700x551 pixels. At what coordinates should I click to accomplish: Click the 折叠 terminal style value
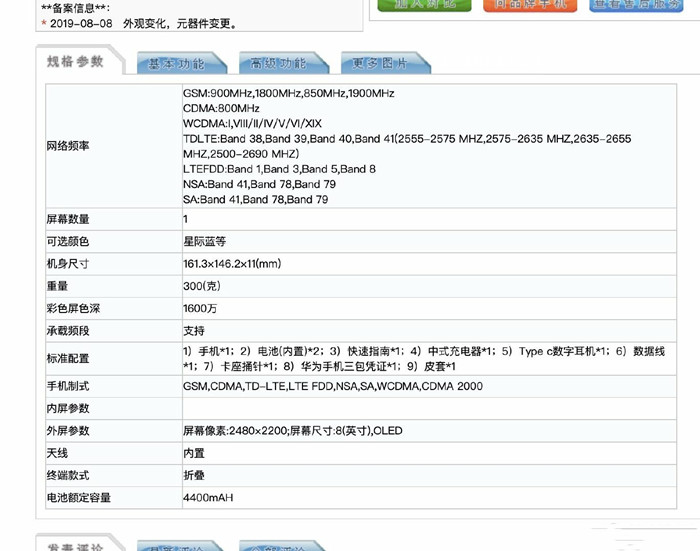tap(193, 474)
